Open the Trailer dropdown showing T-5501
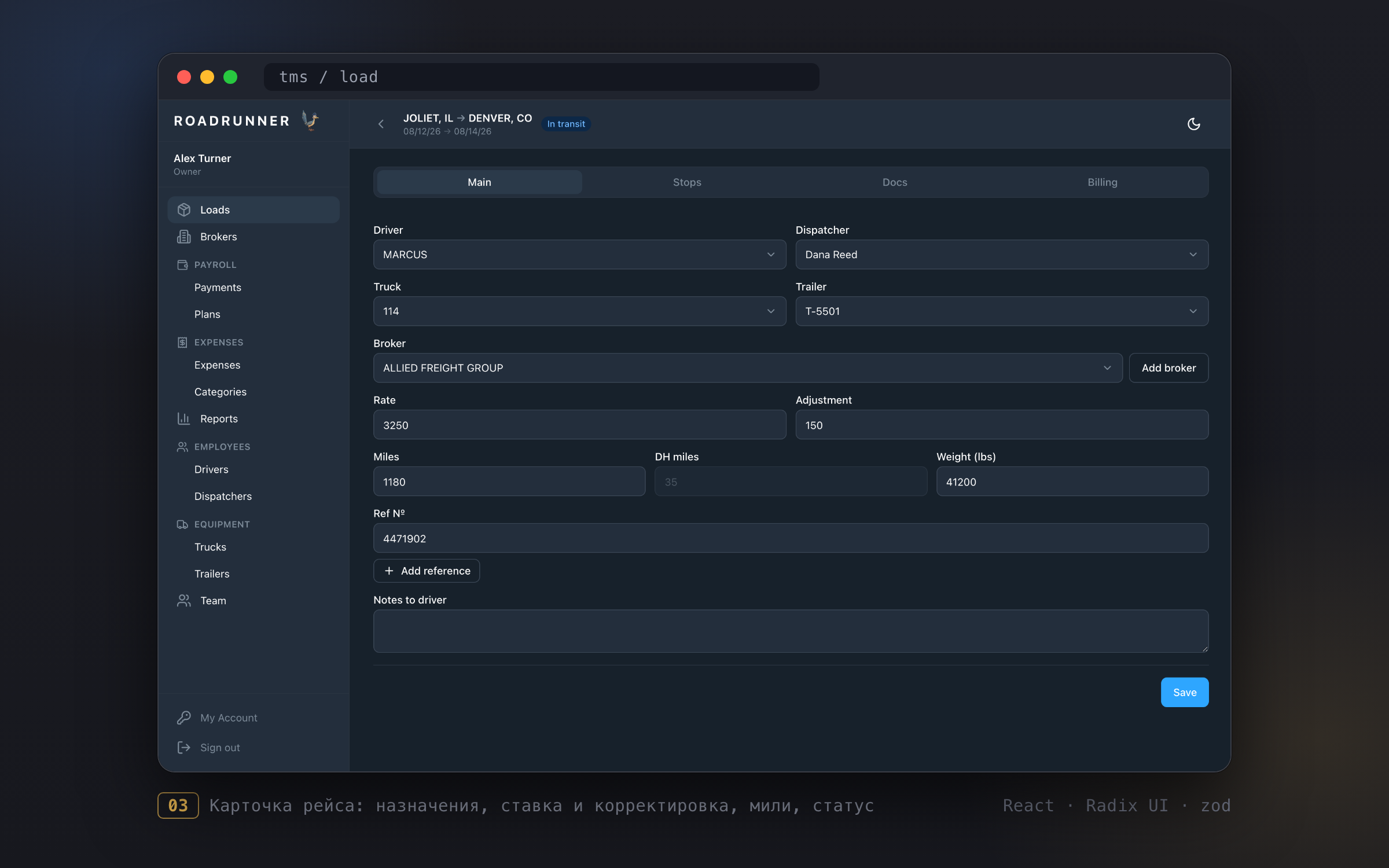Viewport: 1389px width, 868px height. click(1002, 311)
